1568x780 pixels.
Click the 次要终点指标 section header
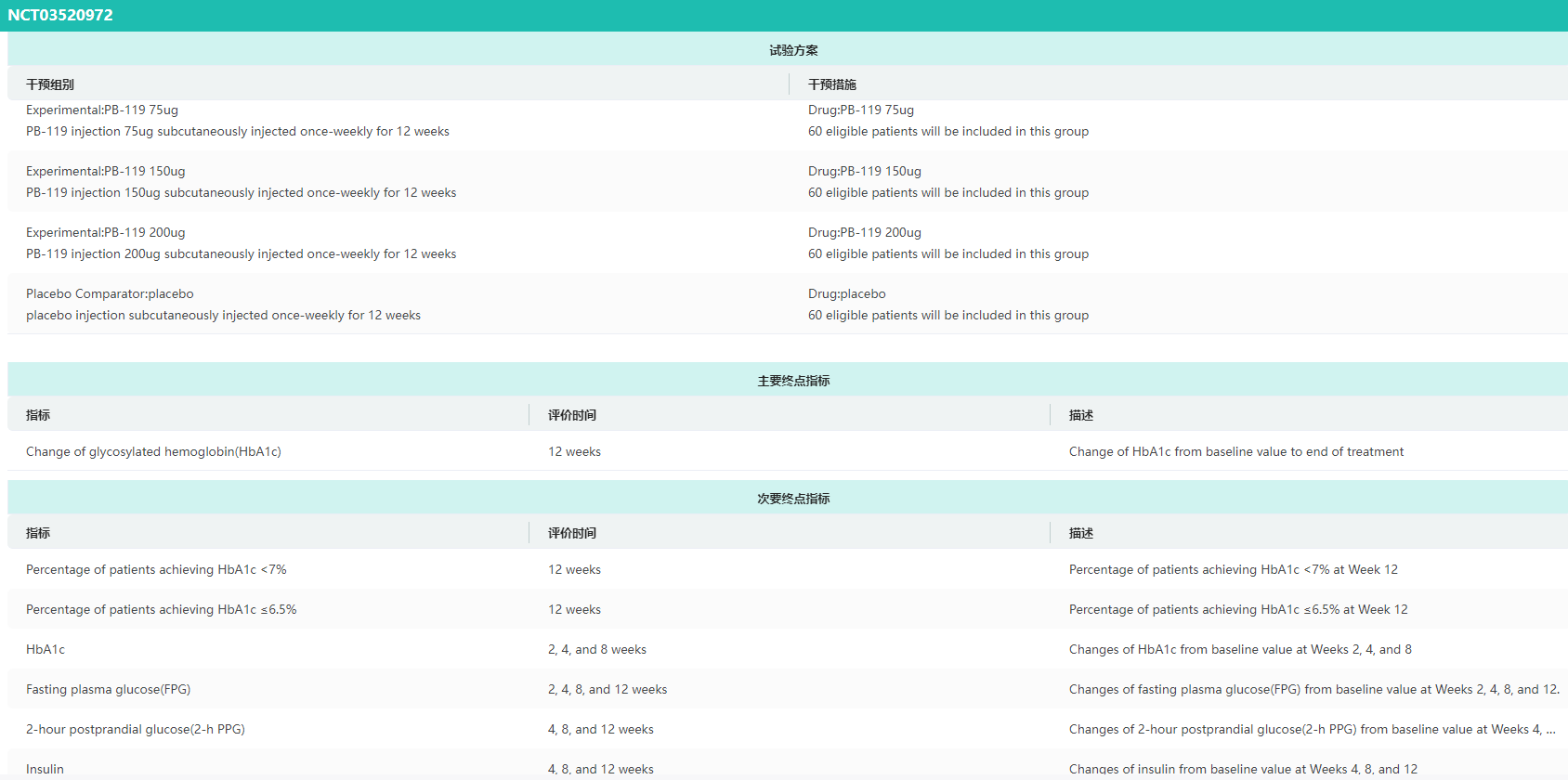click(x=792, y=499)
